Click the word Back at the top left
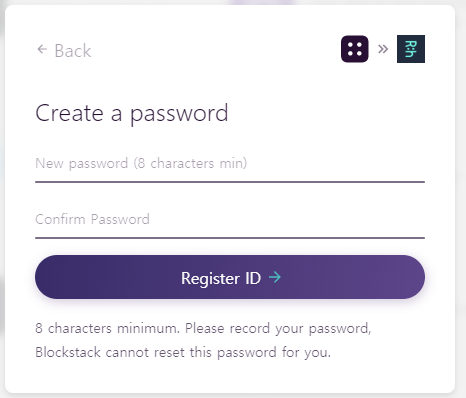This screenshot has height=398, width=466. (x=73, y=51)
